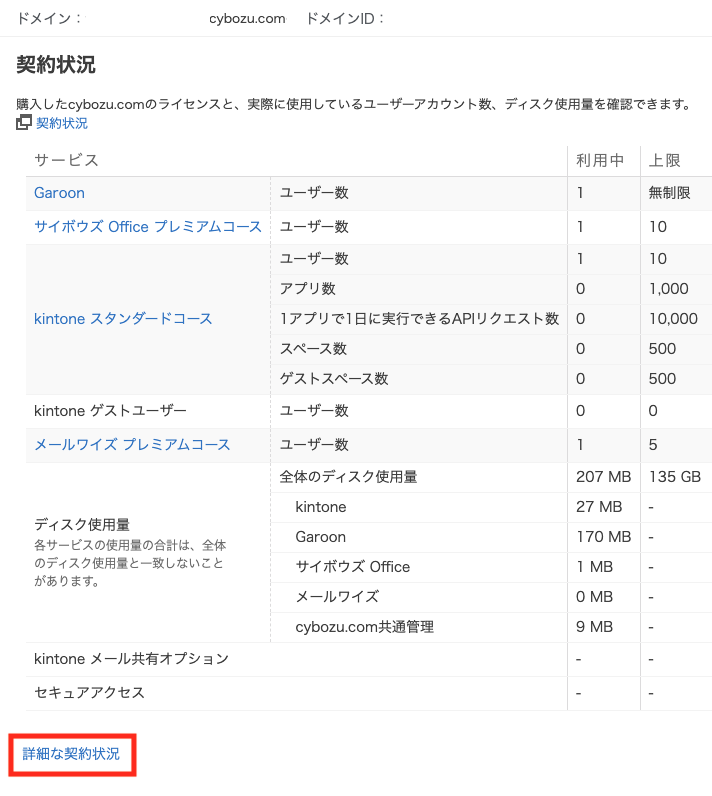Open the kintone スタンダードコース link
The height and width of the screenshot is (796, 712).
(123, 319)
